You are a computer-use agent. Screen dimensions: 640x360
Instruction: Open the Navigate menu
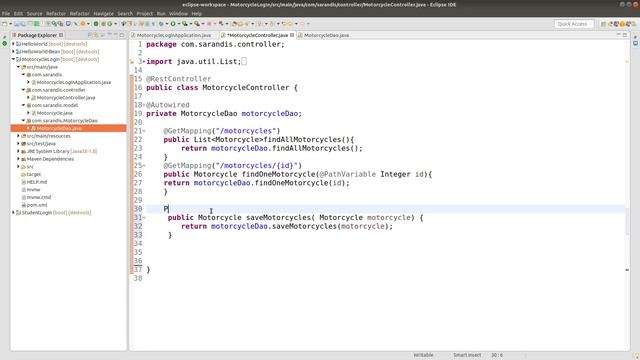pyautogui.click(x=103, y=13)
